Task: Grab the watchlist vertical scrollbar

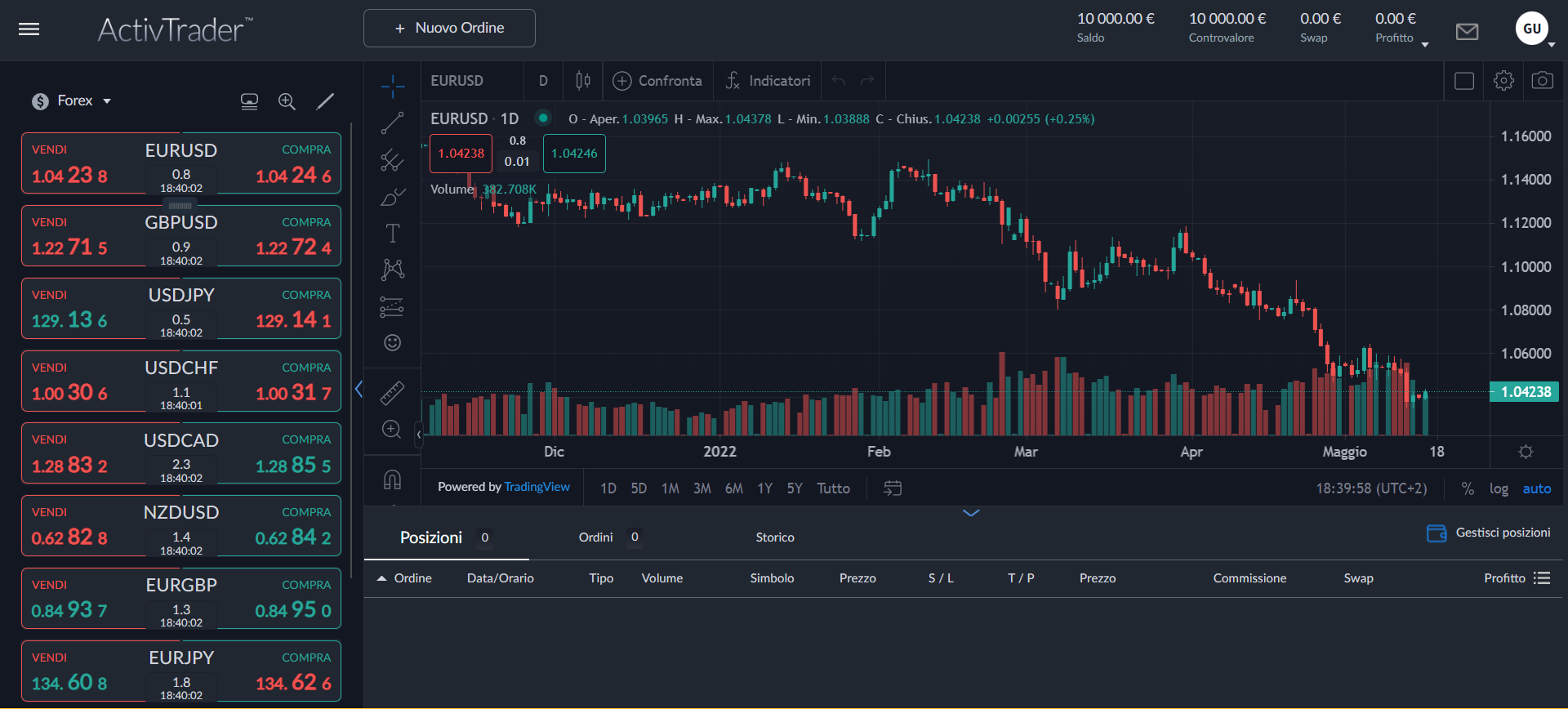Action: [351, 351]
